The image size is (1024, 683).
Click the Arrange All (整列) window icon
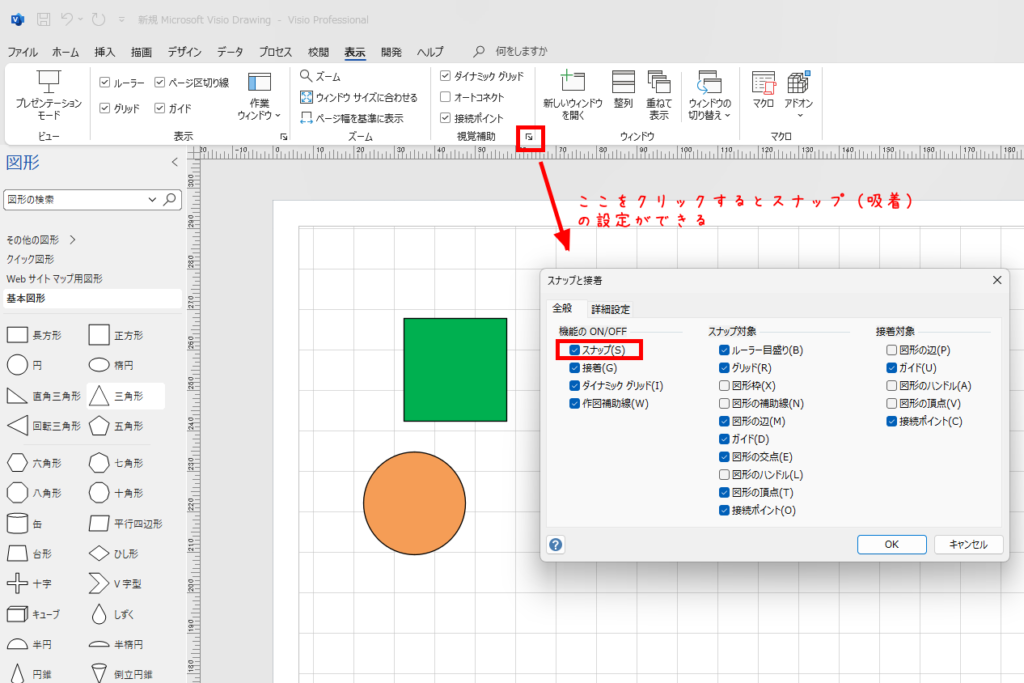click(623, 84)
